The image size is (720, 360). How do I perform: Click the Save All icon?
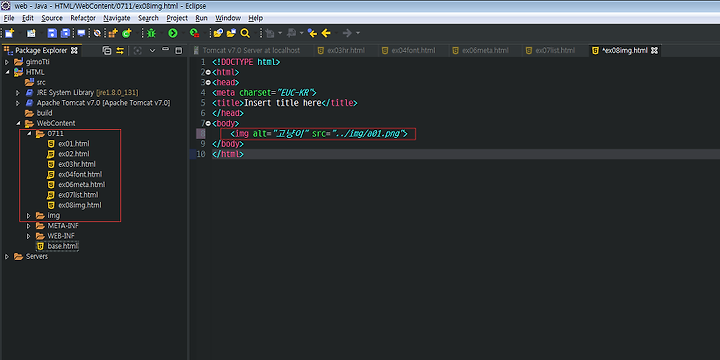click(65, 33)
